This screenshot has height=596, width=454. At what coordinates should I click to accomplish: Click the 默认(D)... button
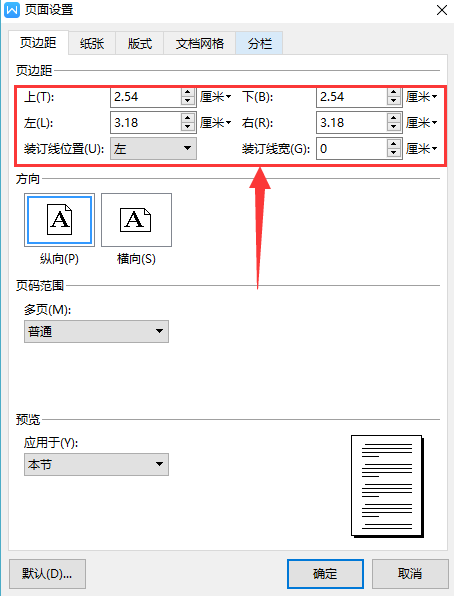coord(47,574)
